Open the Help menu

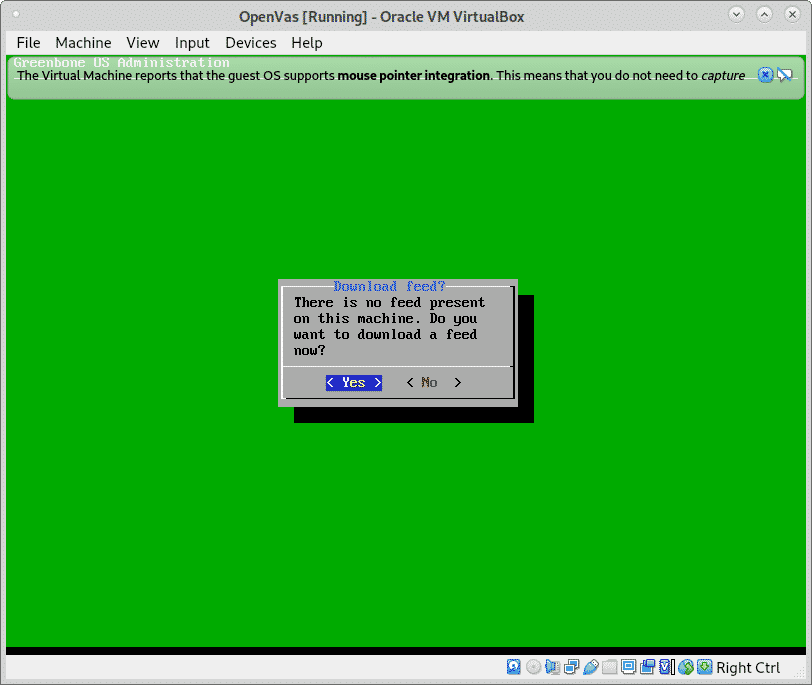pyautogui.click(x=307, y=42)
